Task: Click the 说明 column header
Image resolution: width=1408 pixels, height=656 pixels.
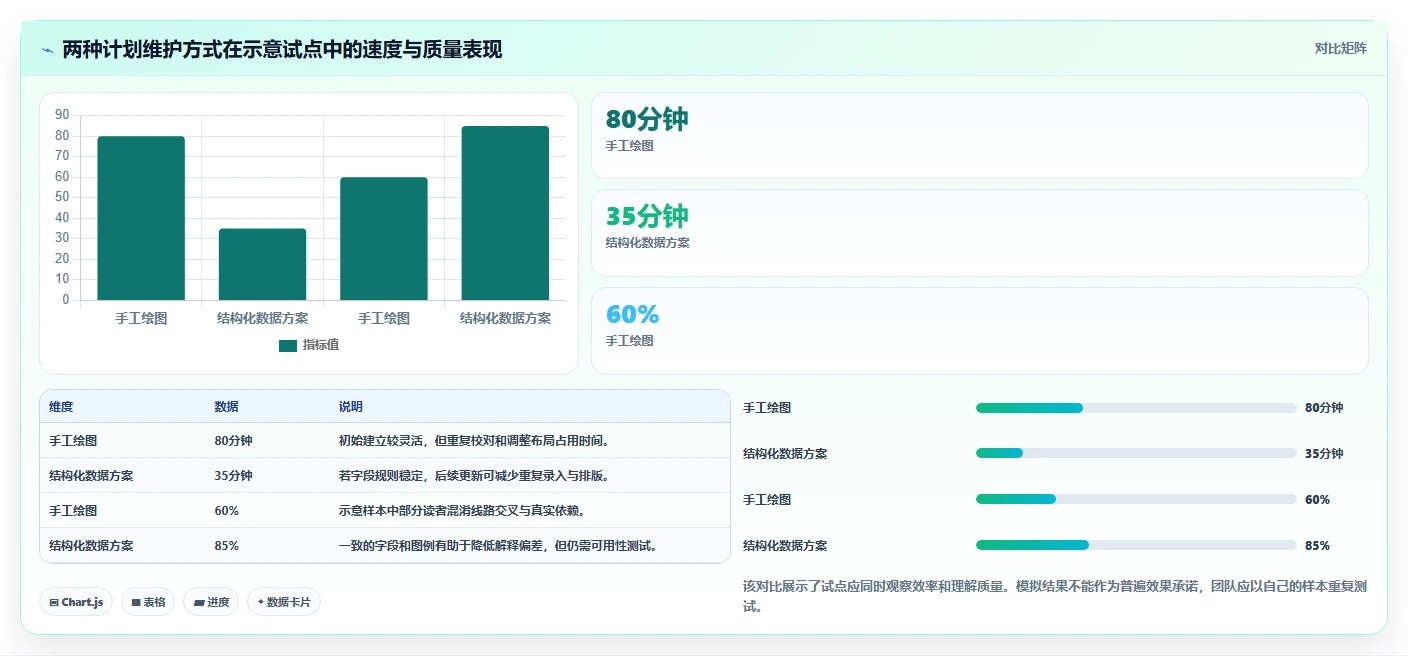Action: (x=350, y=407)
